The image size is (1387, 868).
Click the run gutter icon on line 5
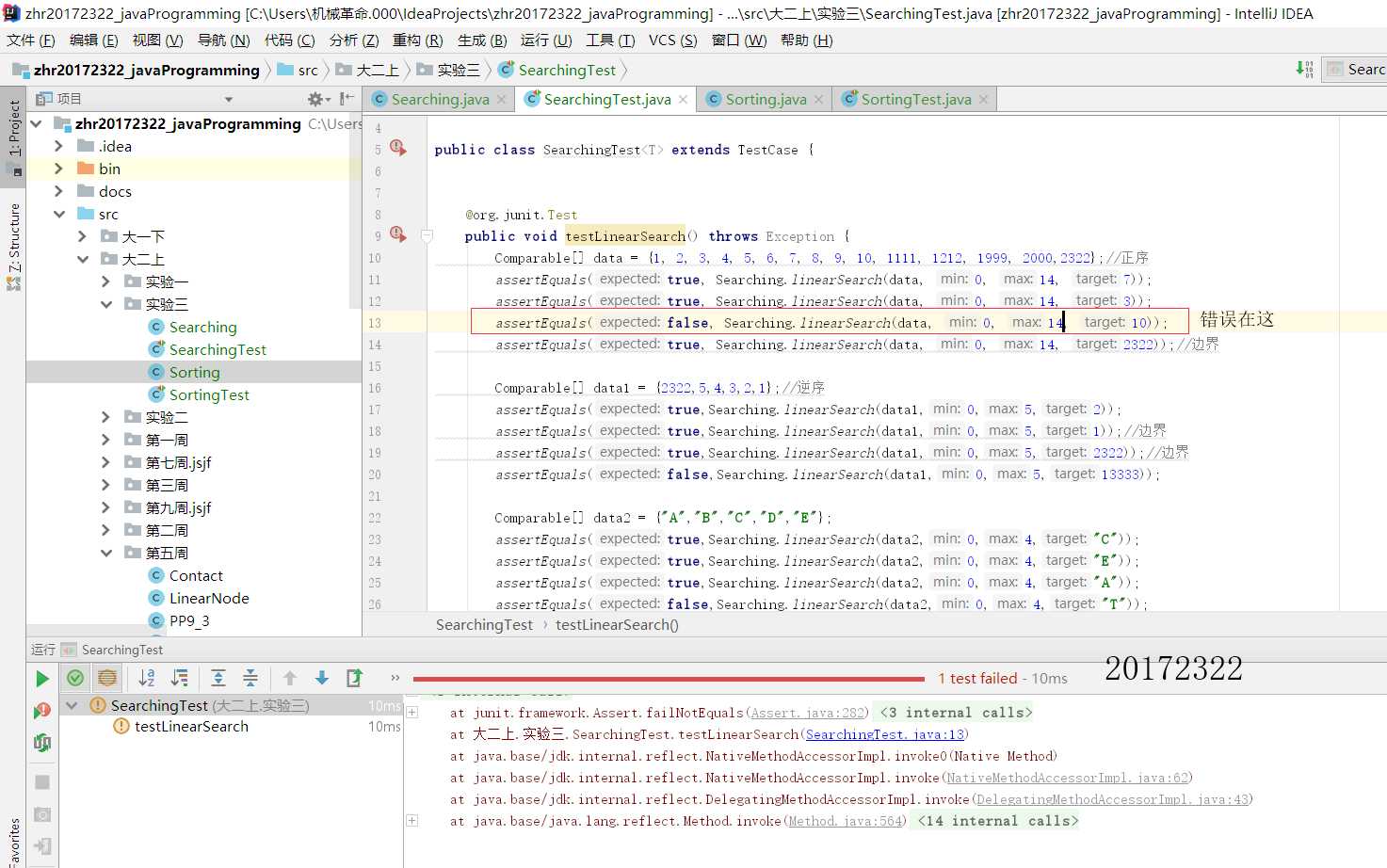398,149
